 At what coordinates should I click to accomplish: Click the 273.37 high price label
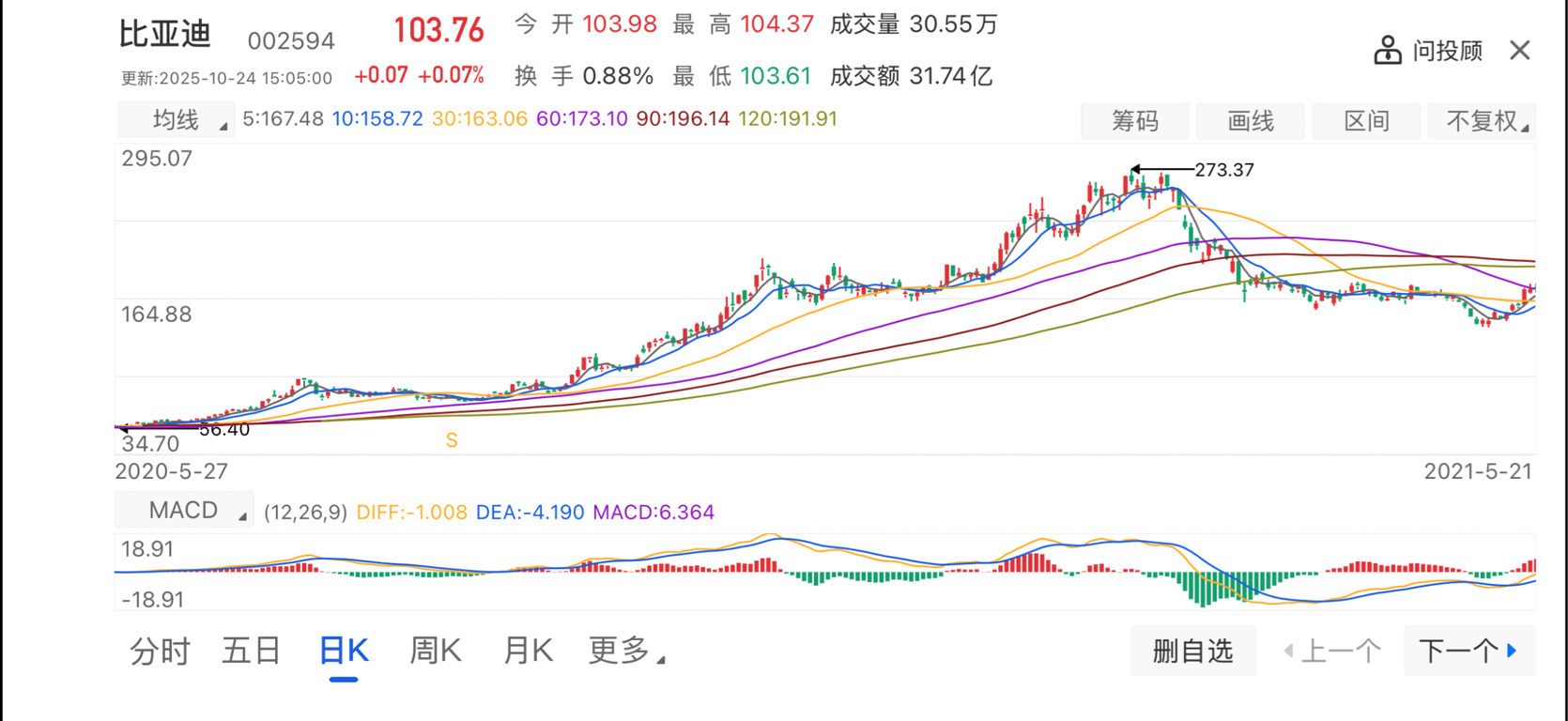coord(1224,170)
